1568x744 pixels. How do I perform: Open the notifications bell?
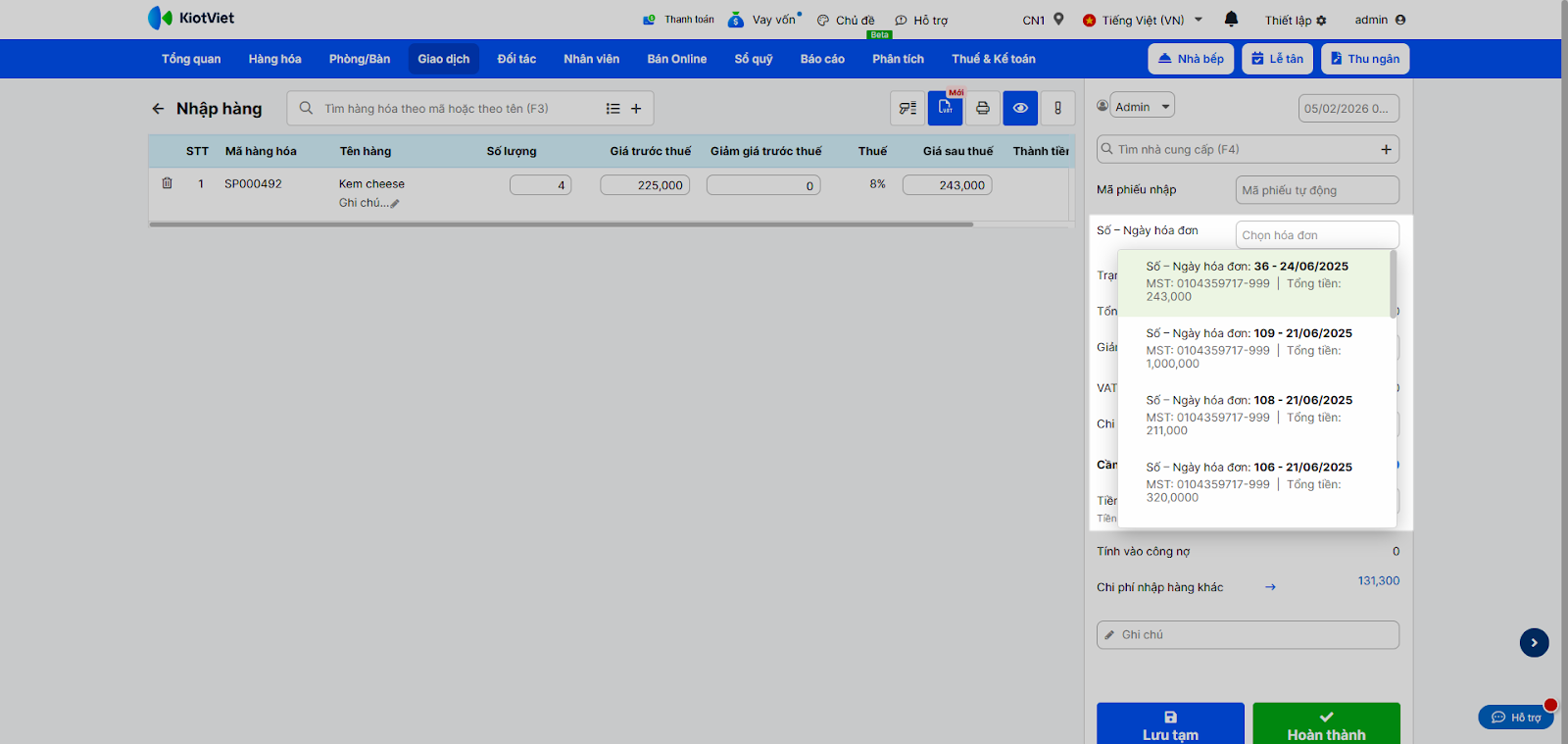(1232, 19)
